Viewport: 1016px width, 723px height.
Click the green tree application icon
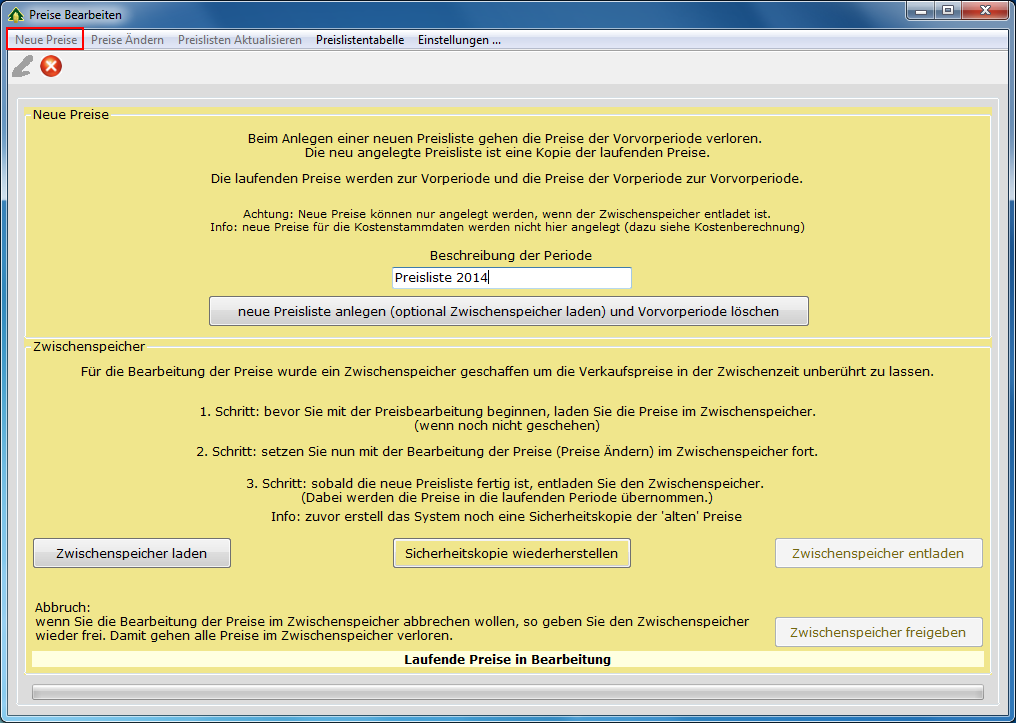pos(15,15)
